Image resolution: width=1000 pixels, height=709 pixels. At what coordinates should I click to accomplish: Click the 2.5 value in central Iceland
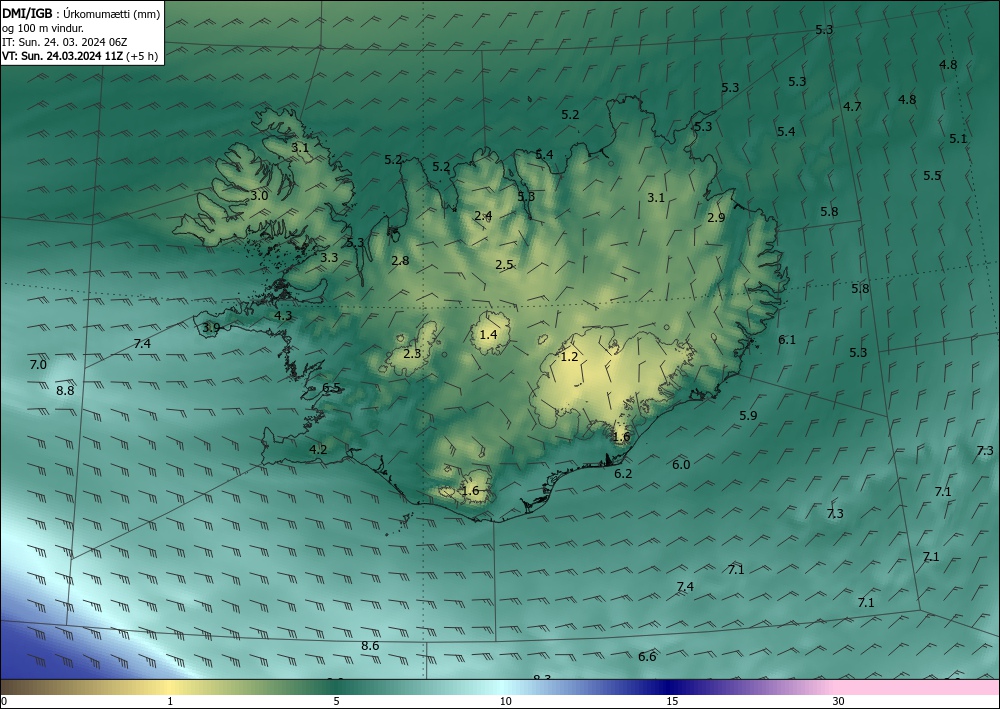tap(504, 265)
